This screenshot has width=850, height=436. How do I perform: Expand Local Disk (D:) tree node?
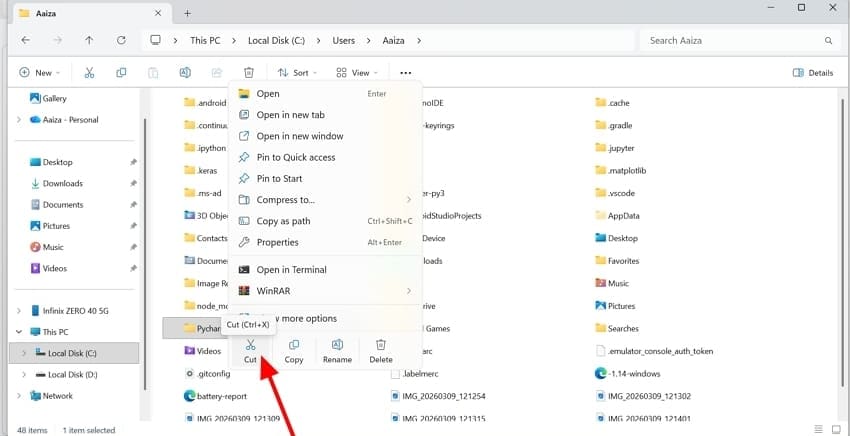pyautogui.click(x=24, y=375)
